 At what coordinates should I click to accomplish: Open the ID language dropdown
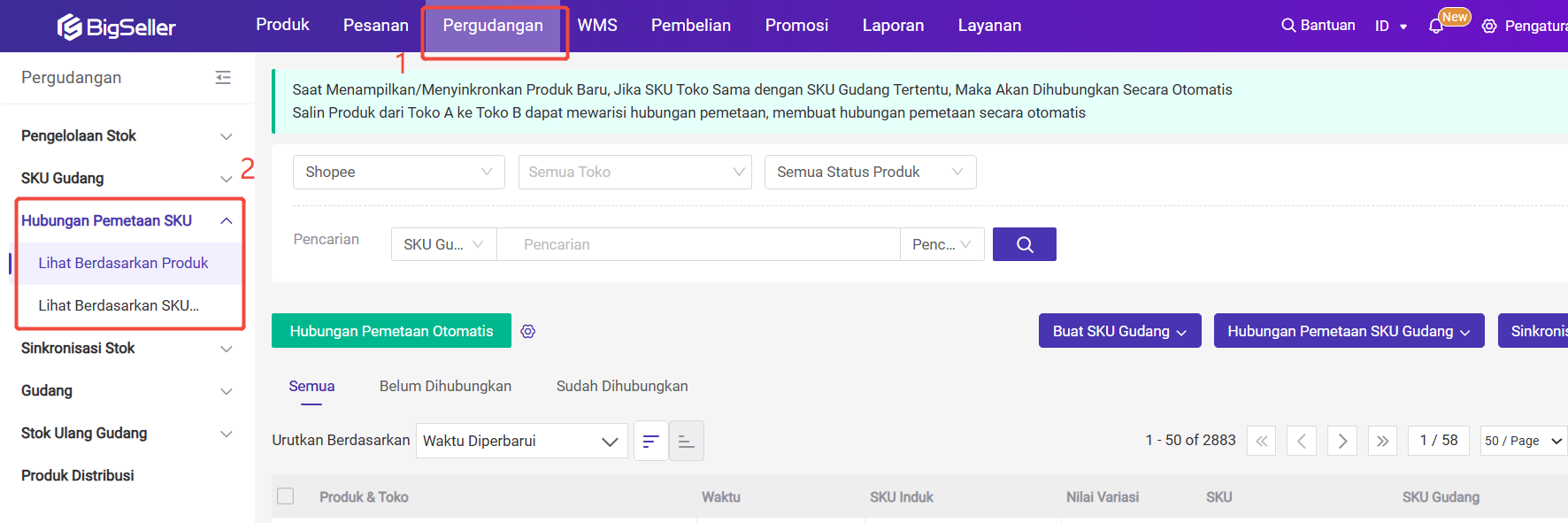(x=1391, y=27)
